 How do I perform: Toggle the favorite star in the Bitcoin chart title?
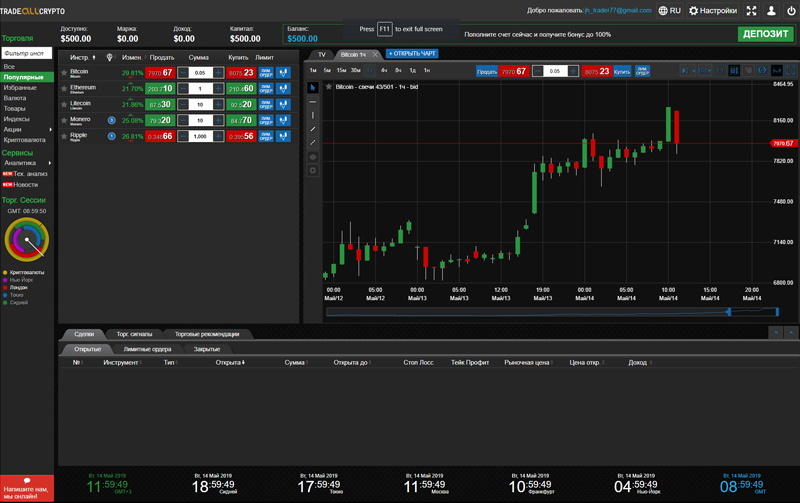(x=329, y=87)
